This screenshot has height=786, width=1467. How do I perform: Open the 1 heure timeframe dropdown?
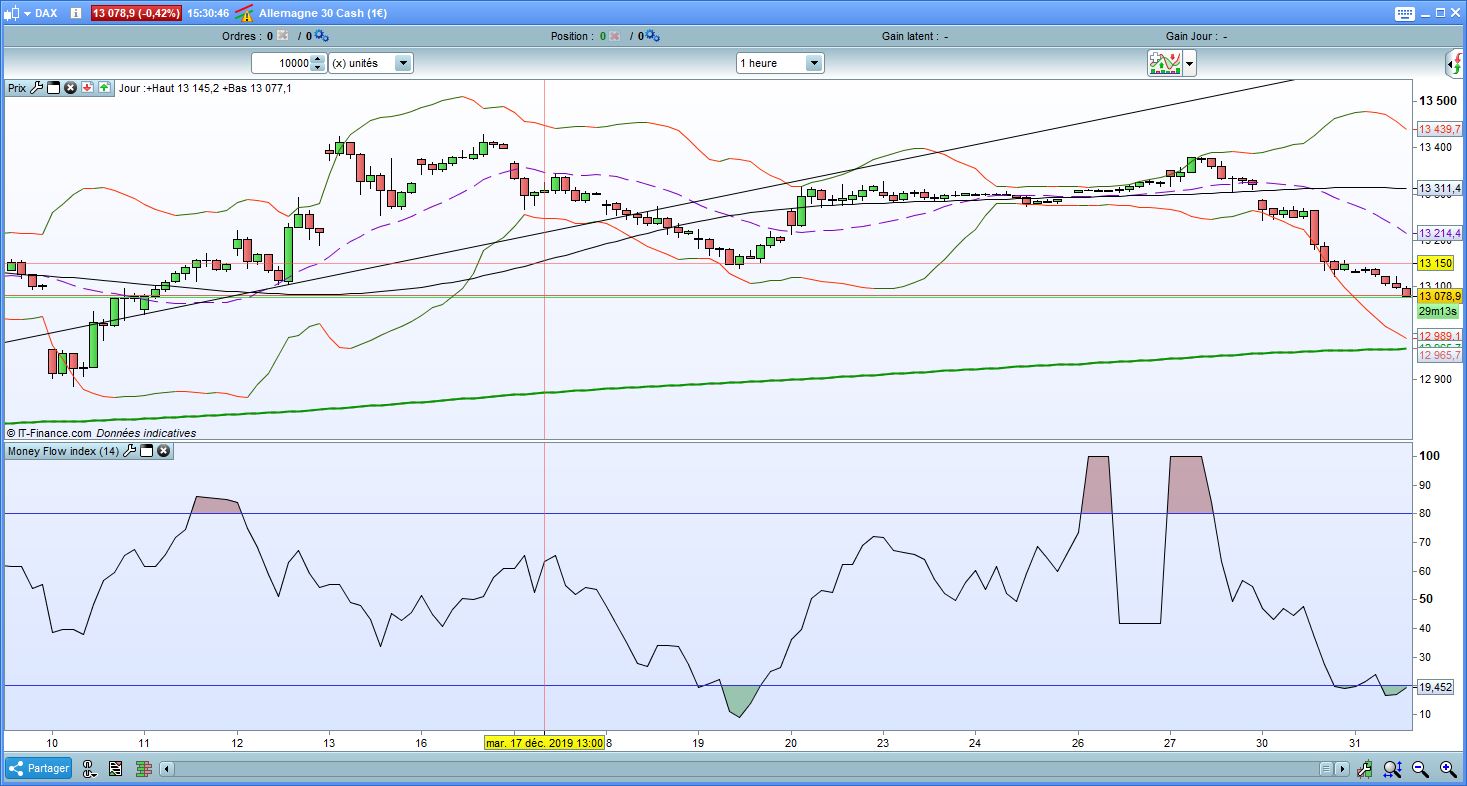point(779,63)
